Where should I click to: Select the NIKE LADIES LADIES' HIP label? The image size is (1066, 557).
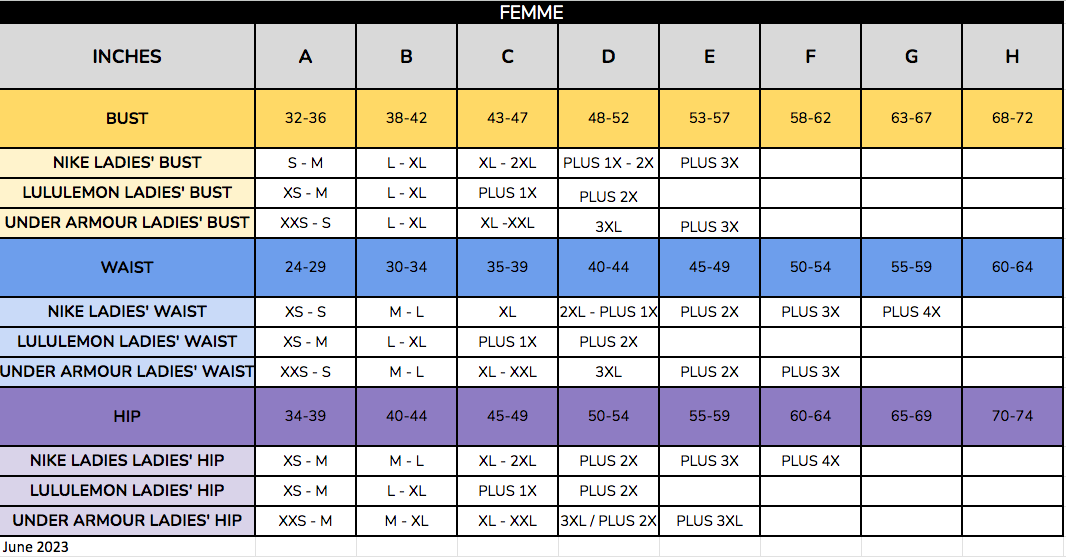(x=127, y=461)
